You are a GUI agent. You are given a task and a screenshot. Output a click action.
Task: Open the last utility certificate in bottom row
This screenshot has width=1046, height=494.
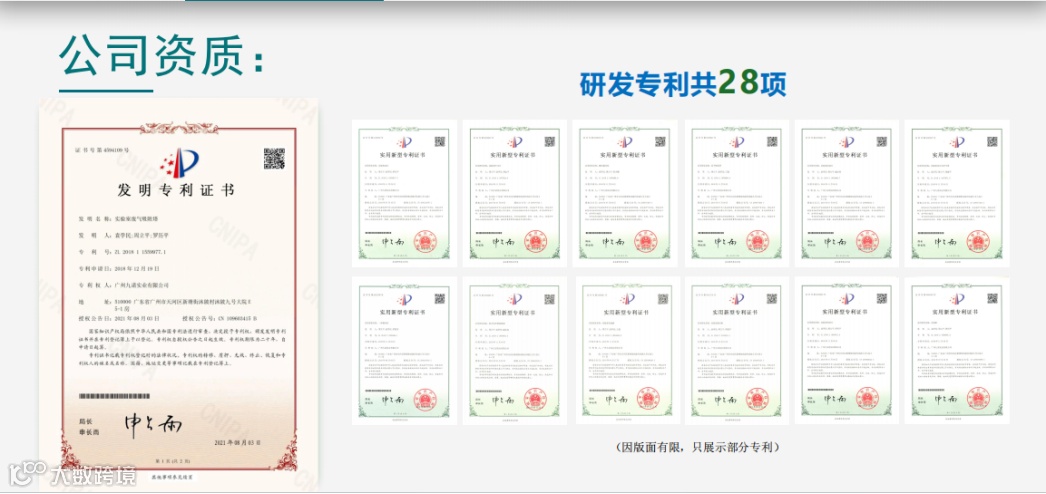click(x=957, y=351)
